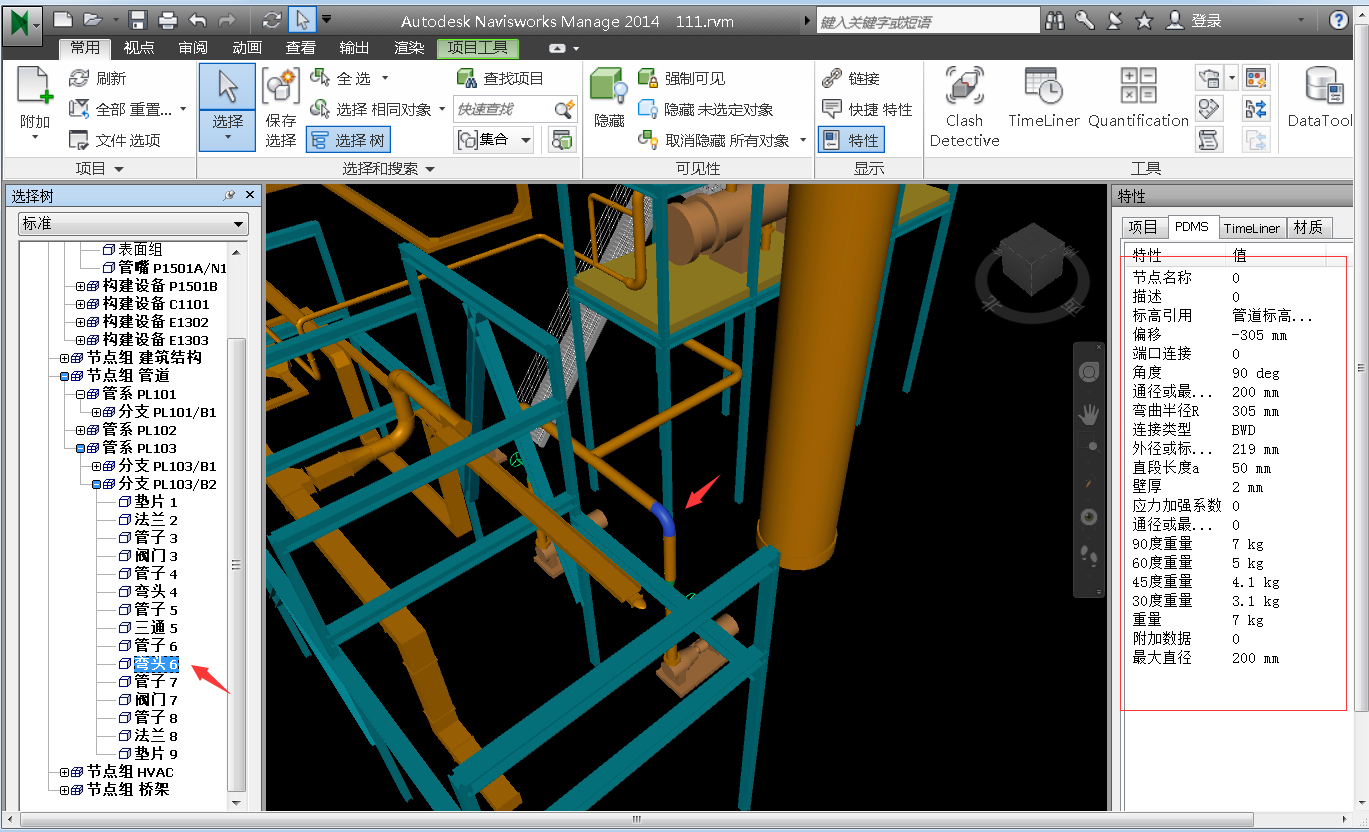Click the large Append (附加) icon
The height and width of the screenshot is (832, 1369).
(35, 85)
